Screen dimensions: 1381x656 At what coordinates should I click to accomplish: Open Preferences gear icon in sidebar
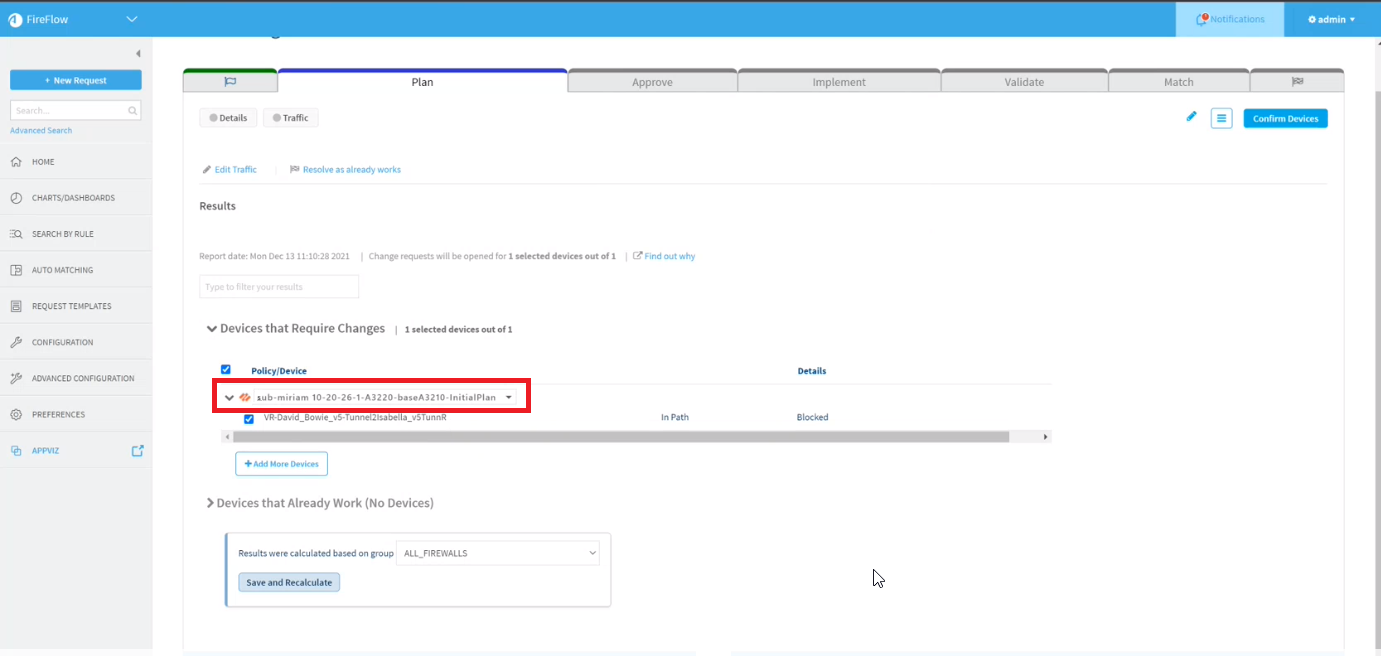[16, 415]
